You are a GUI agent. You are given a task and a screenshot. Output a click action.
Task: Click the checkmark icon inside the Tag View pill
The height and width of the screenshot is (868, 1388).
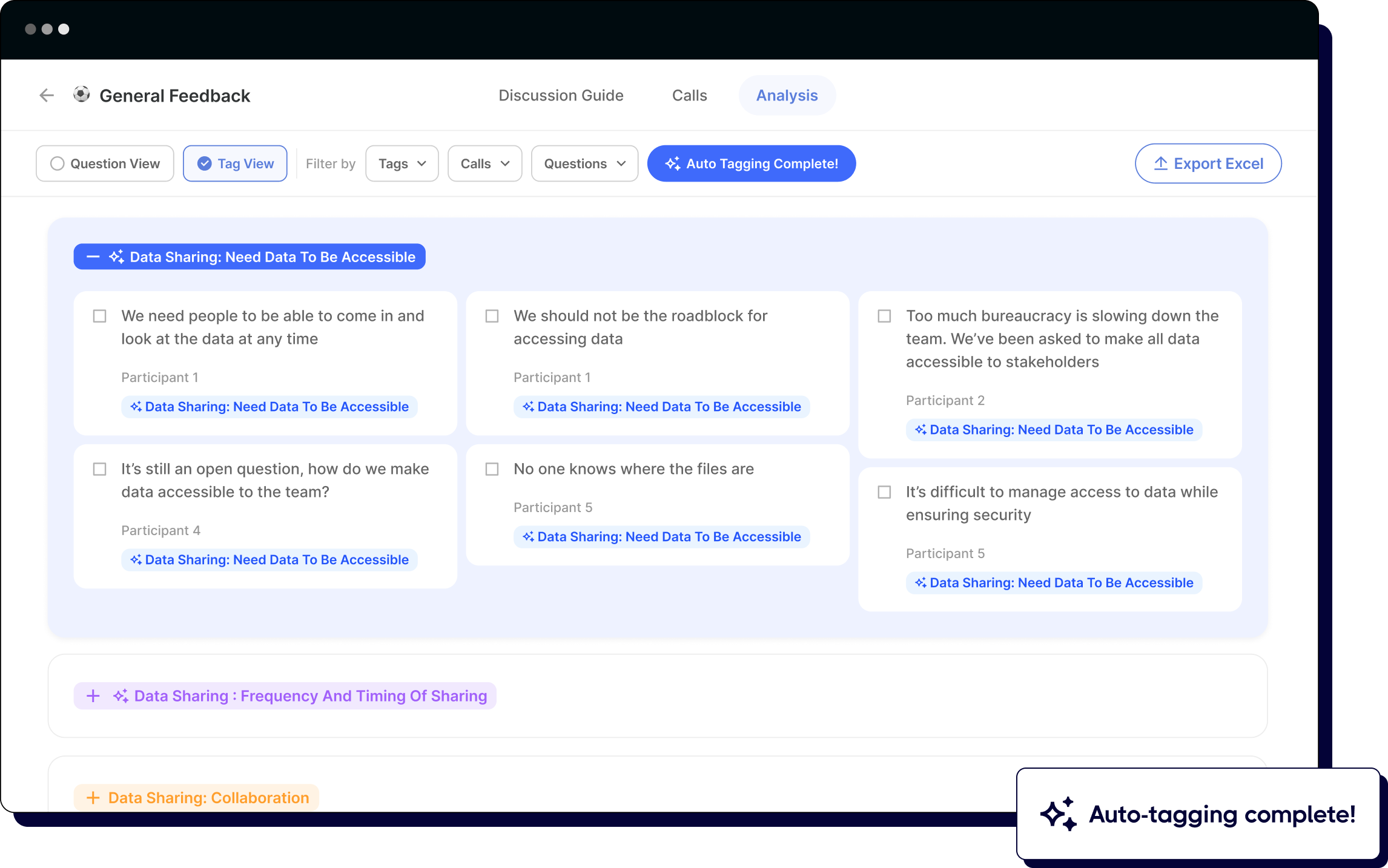tap(205, 163)
